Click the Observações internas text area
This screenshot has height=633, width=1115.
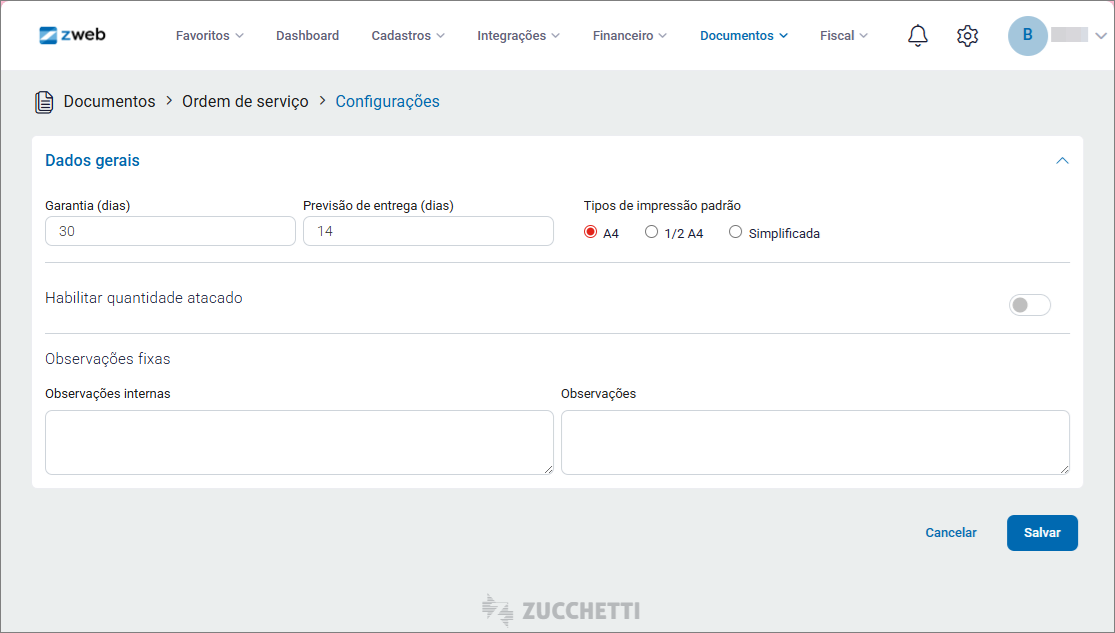pos(298,442)
